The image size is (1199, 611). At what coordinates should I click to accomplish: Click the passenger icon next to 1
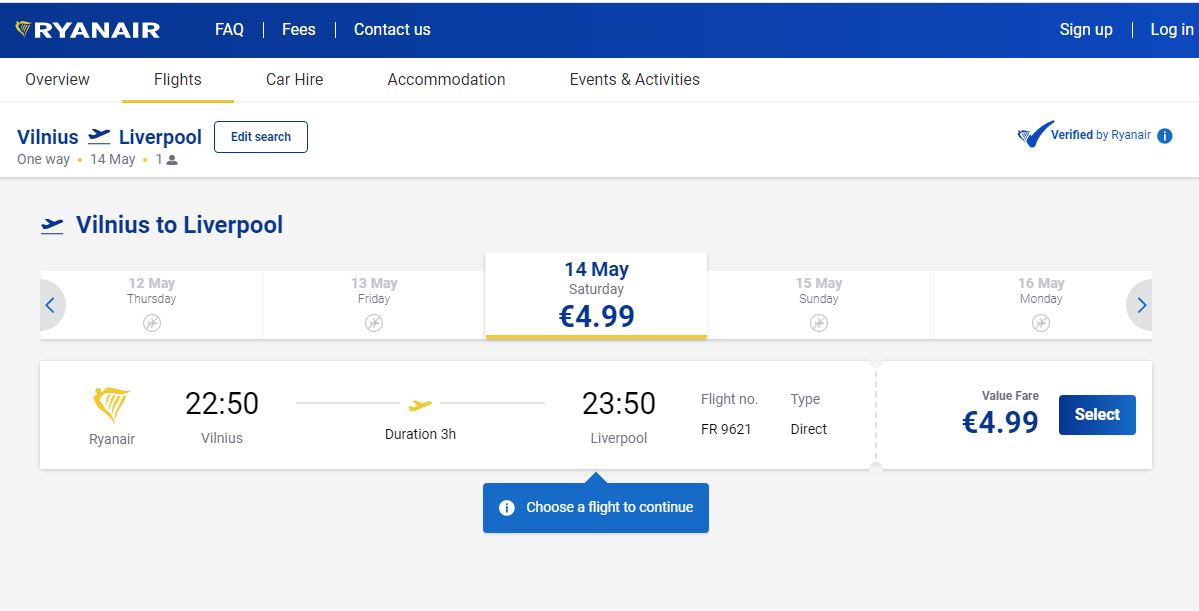coord(172,160)
